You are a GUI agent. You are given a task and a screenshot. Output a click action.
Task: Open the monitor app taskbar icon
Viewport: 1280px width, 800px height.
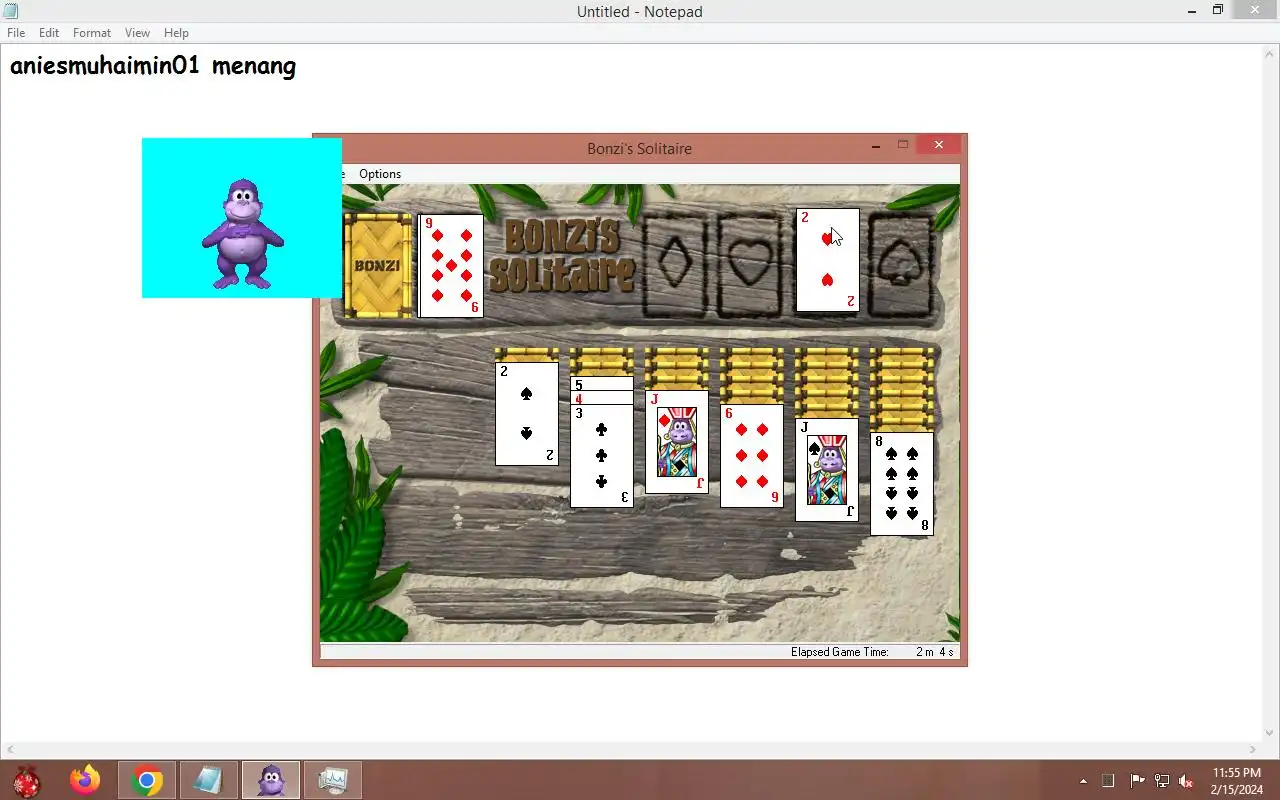tap(333, 780)
